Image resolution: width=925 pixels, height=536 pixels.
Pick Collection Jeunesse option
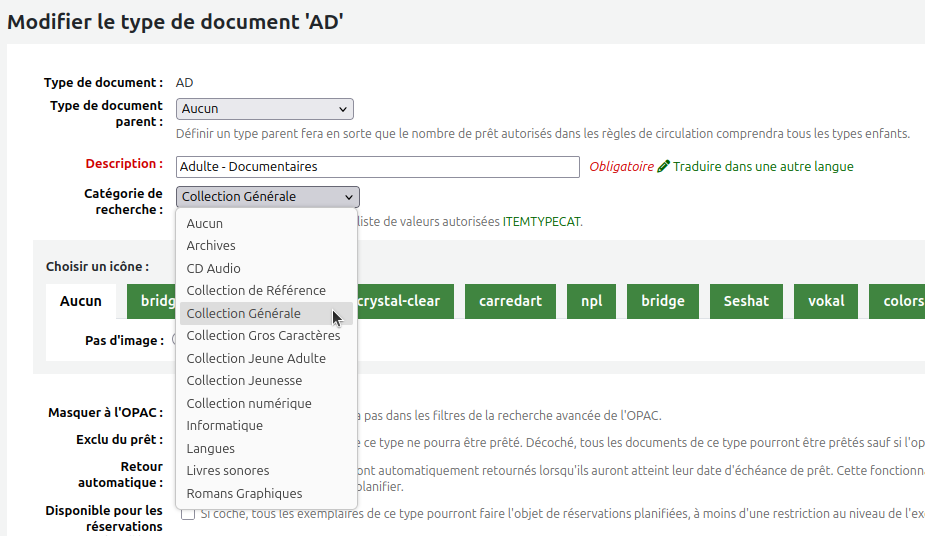pyautogui.click(x=267, y=381)
